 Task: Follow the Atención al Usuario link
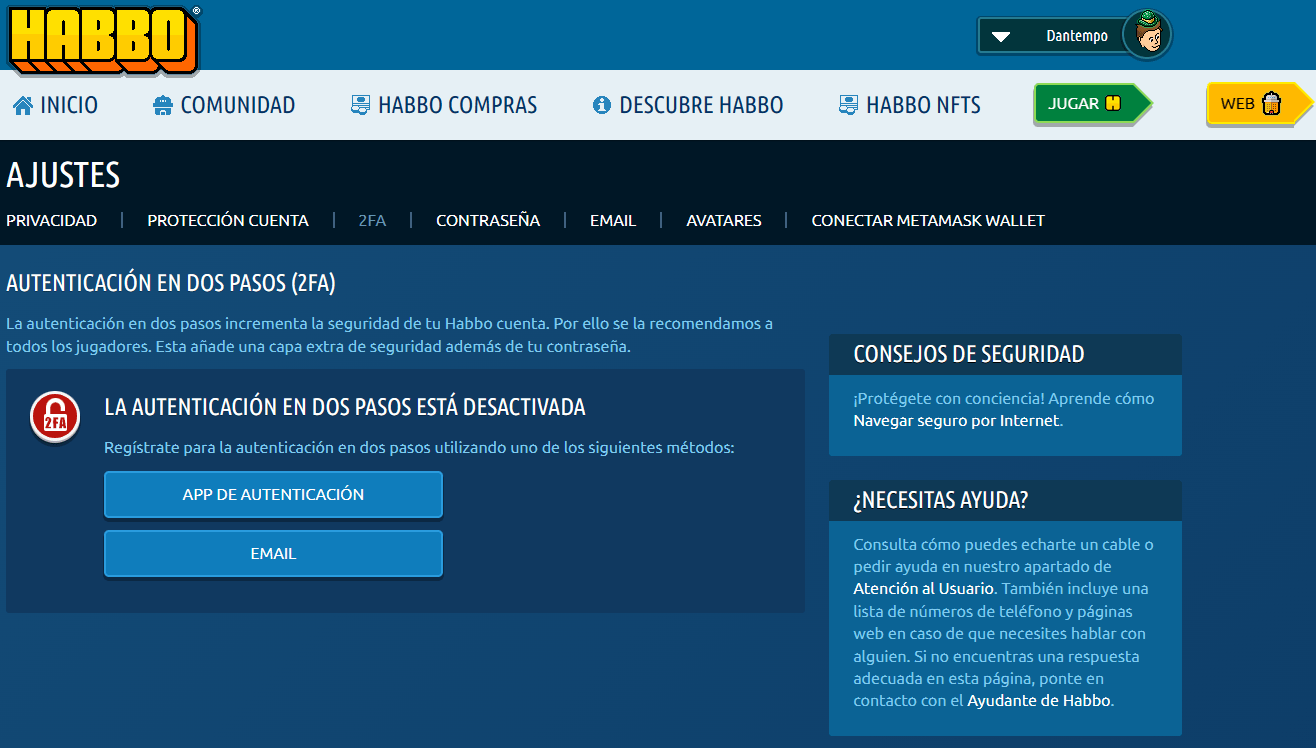point(923,588)
